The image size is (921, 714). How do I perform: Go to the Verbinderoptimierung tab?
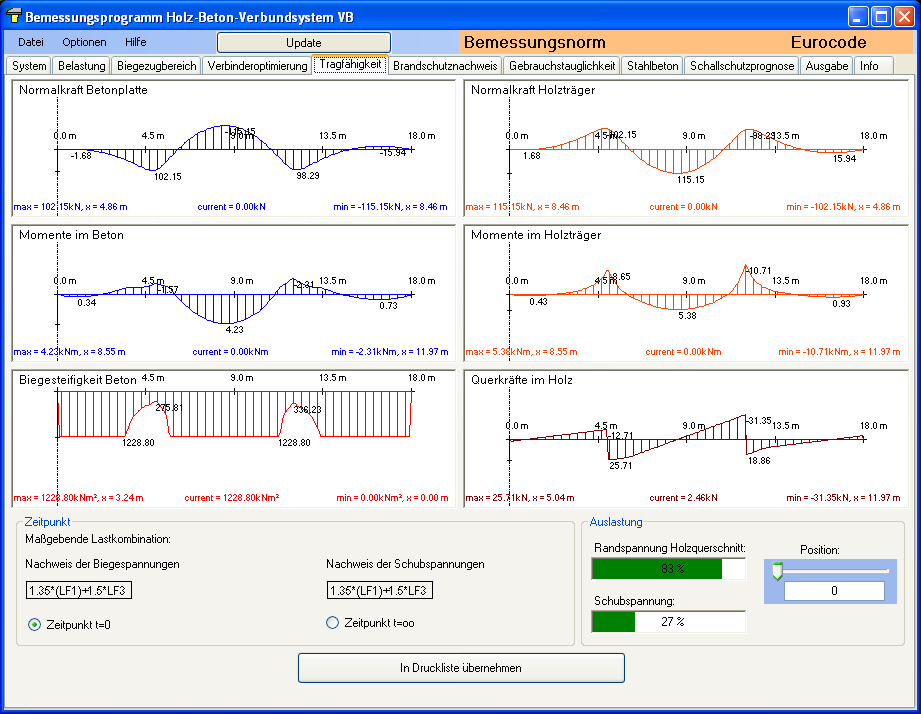[x=258, y=66]
